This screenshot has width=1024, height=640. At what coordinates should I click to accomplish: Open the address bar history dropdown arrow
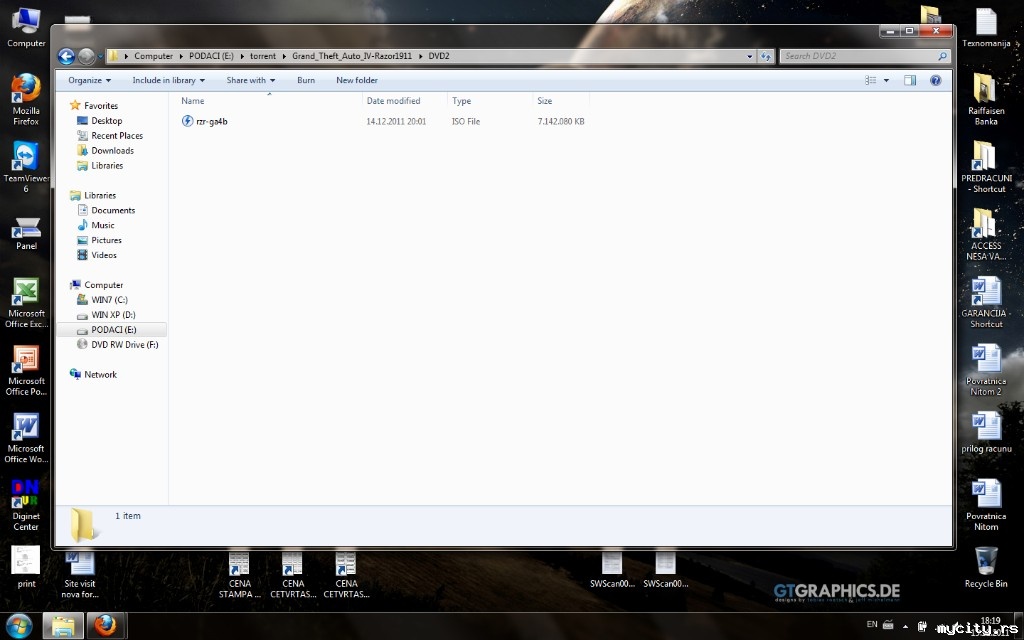750,56
